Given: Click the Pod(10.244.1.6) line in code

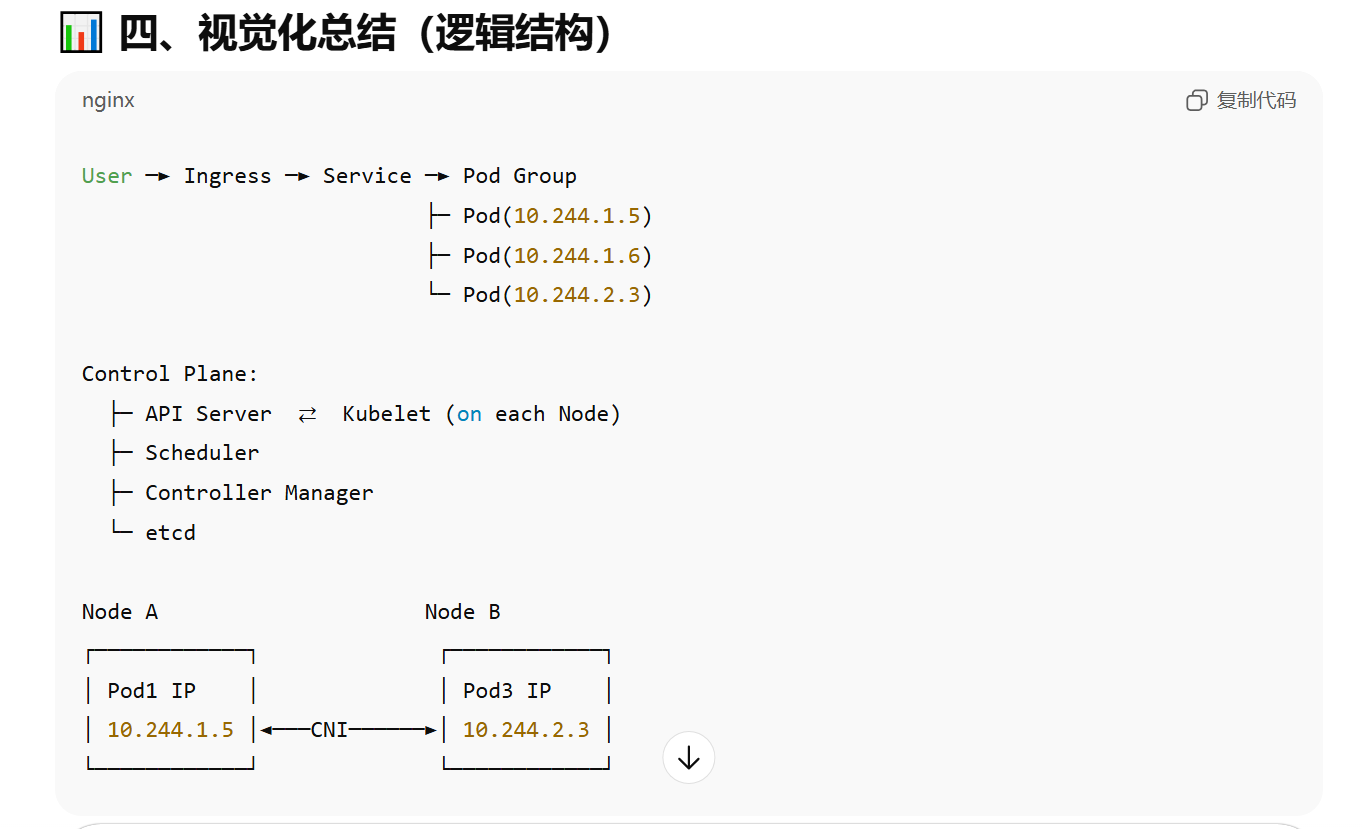Looking at the screenshot, I should coord(557,256).
